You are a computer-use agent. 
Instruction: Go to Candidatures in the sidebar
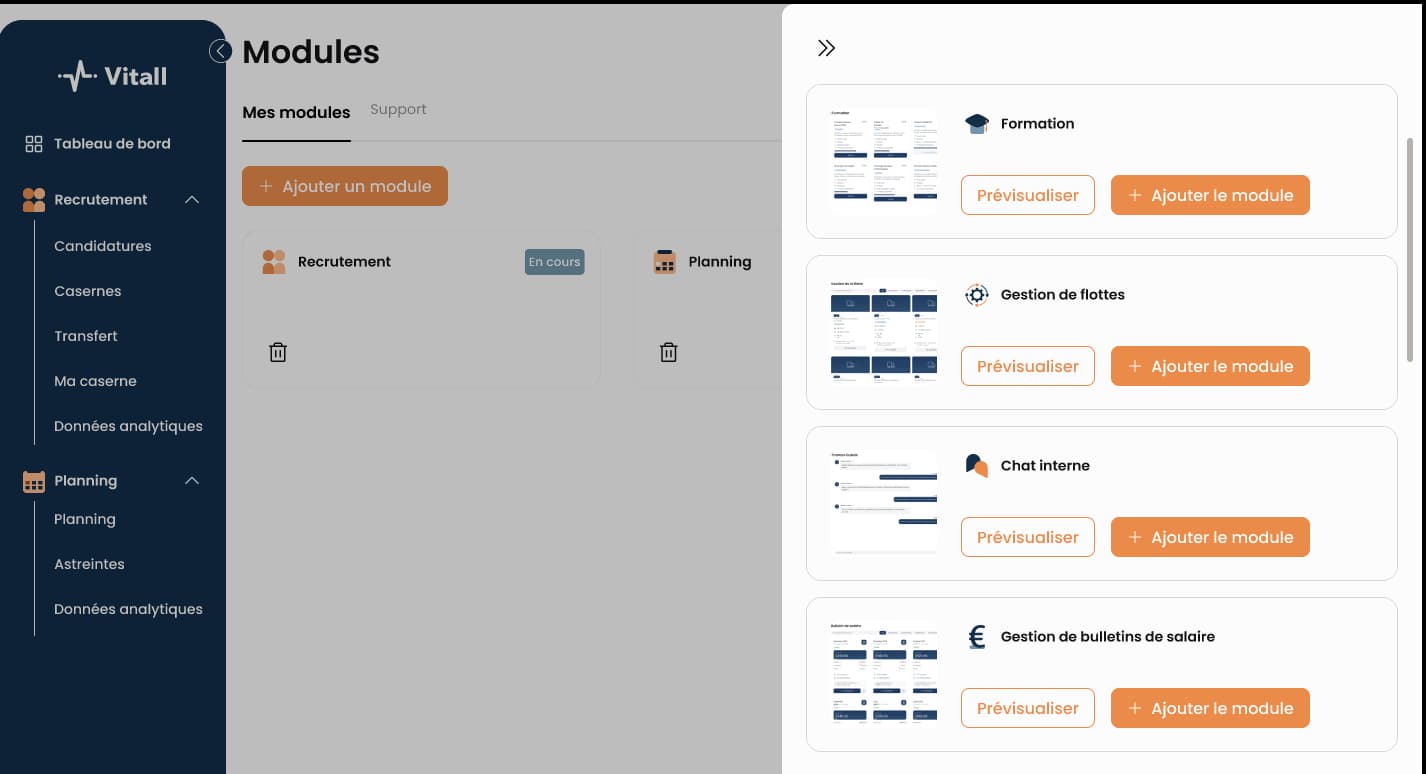tap(103, 246)
